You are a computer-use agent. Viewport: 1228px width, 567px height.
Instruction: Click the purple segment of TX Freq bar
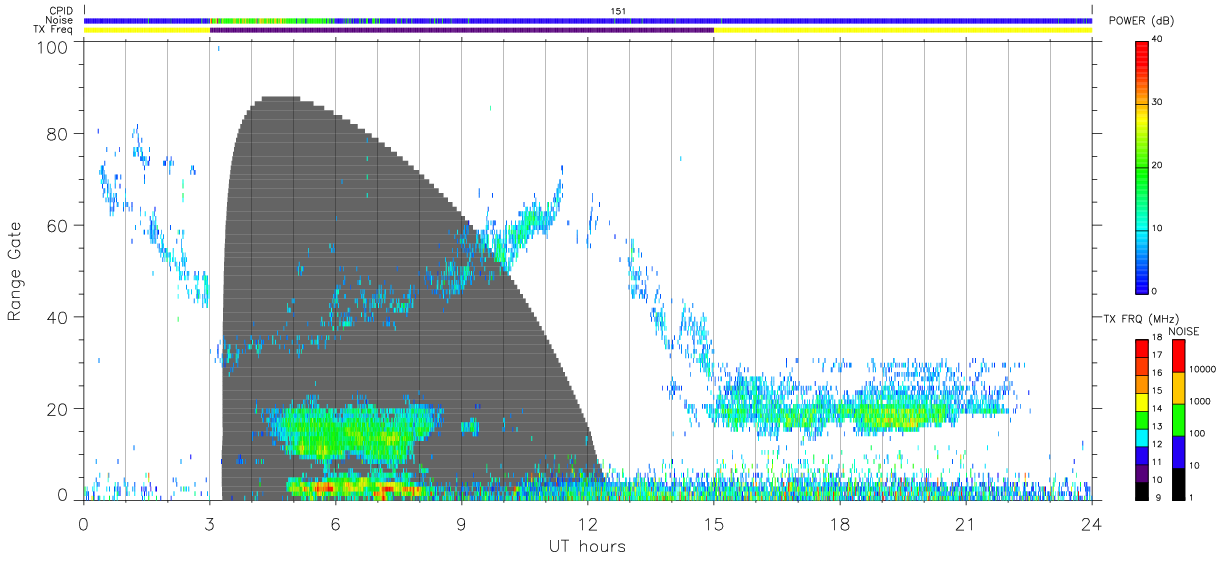(x=461, y=30)
